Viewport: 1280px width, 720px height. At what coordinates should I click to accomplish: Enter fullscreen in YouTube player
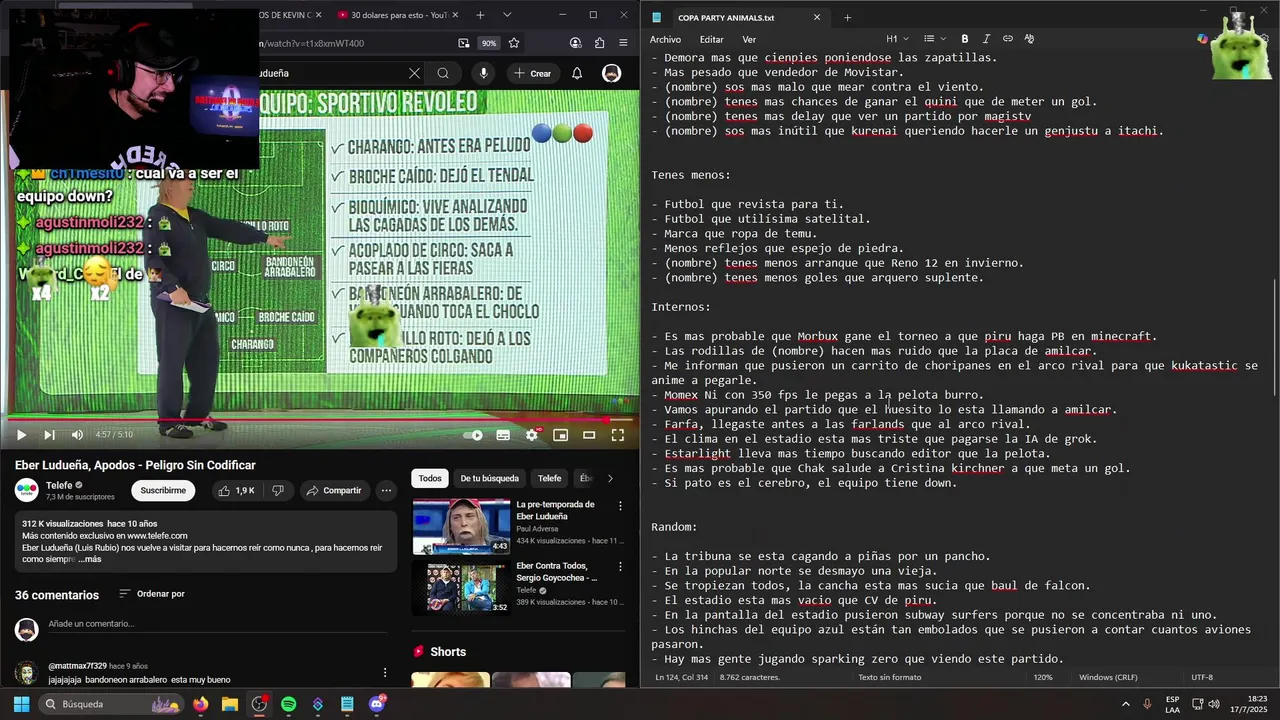click(618, 435)
